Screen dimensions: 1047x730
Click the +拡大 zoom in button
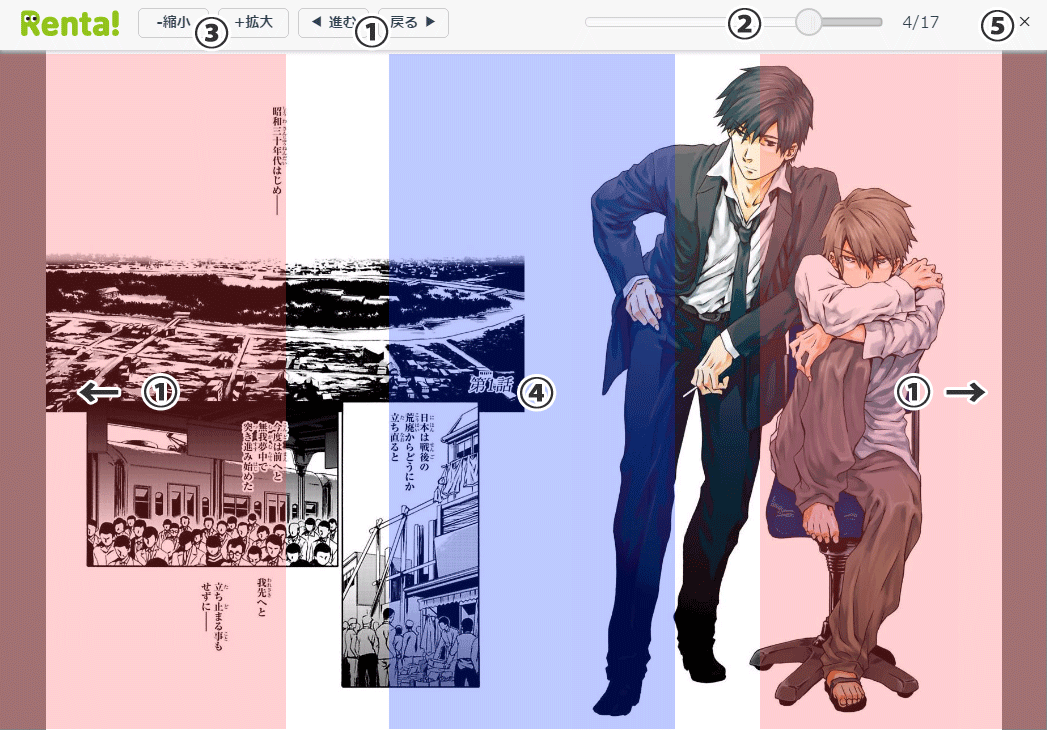pos(254,23)
